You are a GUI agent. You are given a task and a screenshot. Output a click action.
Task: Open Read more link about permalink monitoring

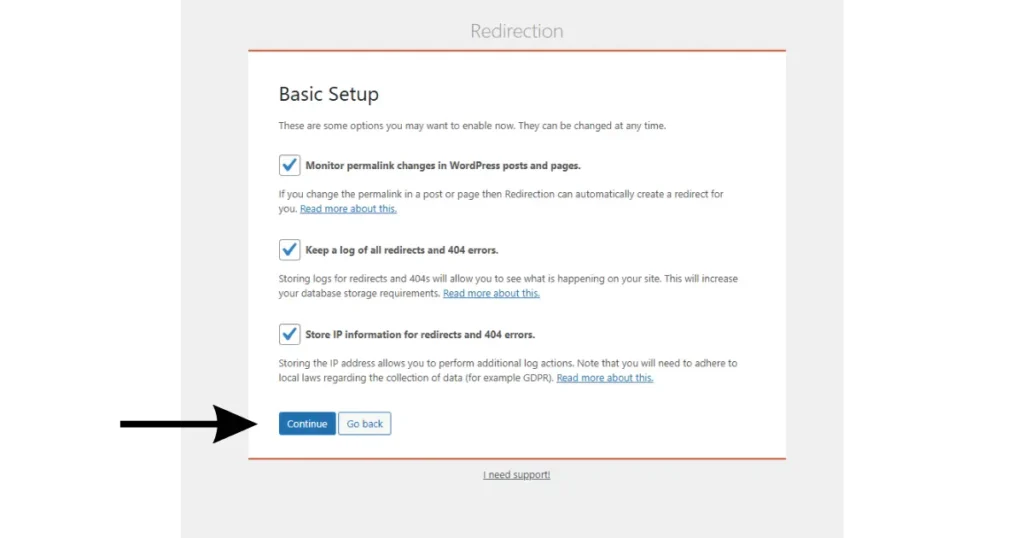pos(348,209)
